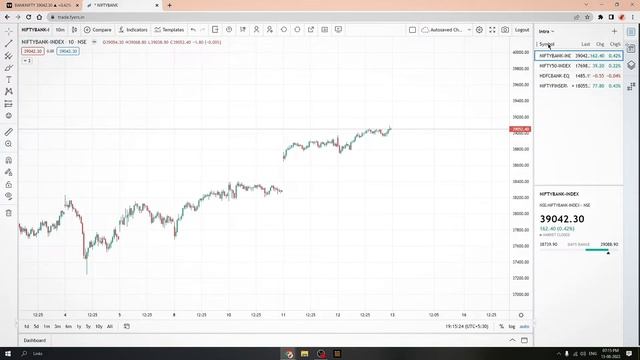This screenshot has height=360, width=640.
Task: Toggle stay in drawing mode
Action: (x=9, y=172)
